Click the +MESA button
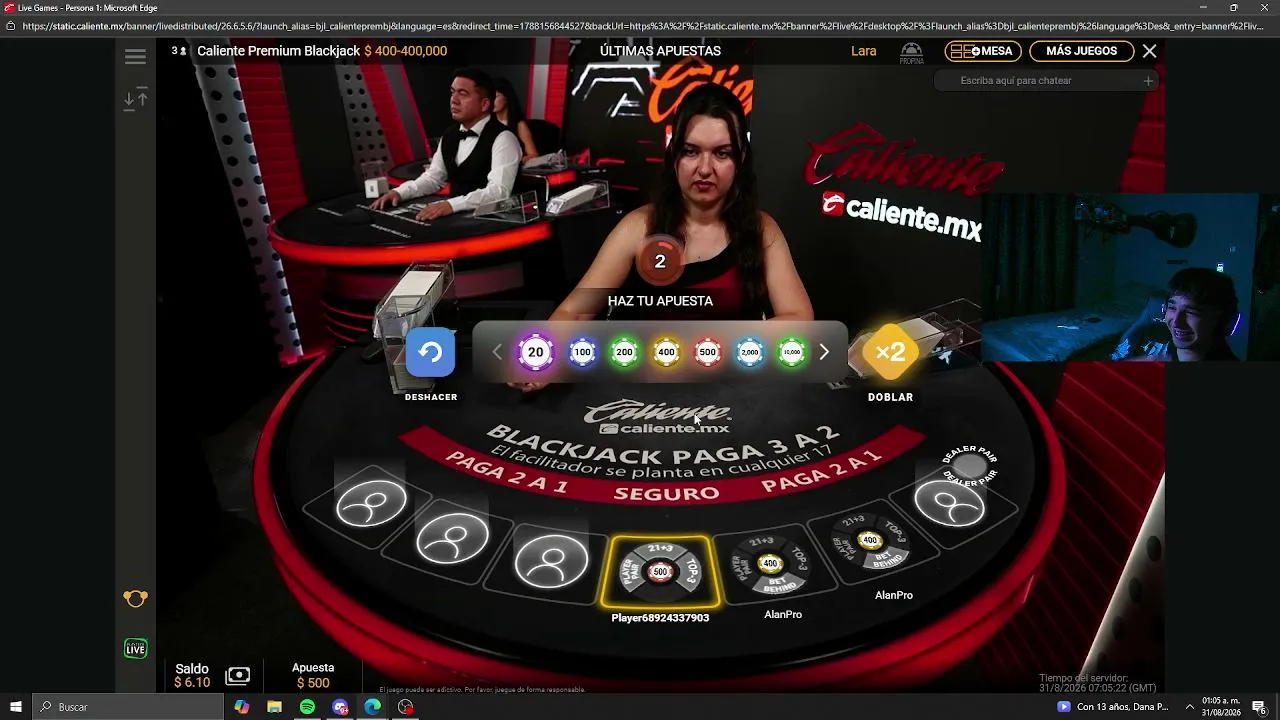 (982, 51)
